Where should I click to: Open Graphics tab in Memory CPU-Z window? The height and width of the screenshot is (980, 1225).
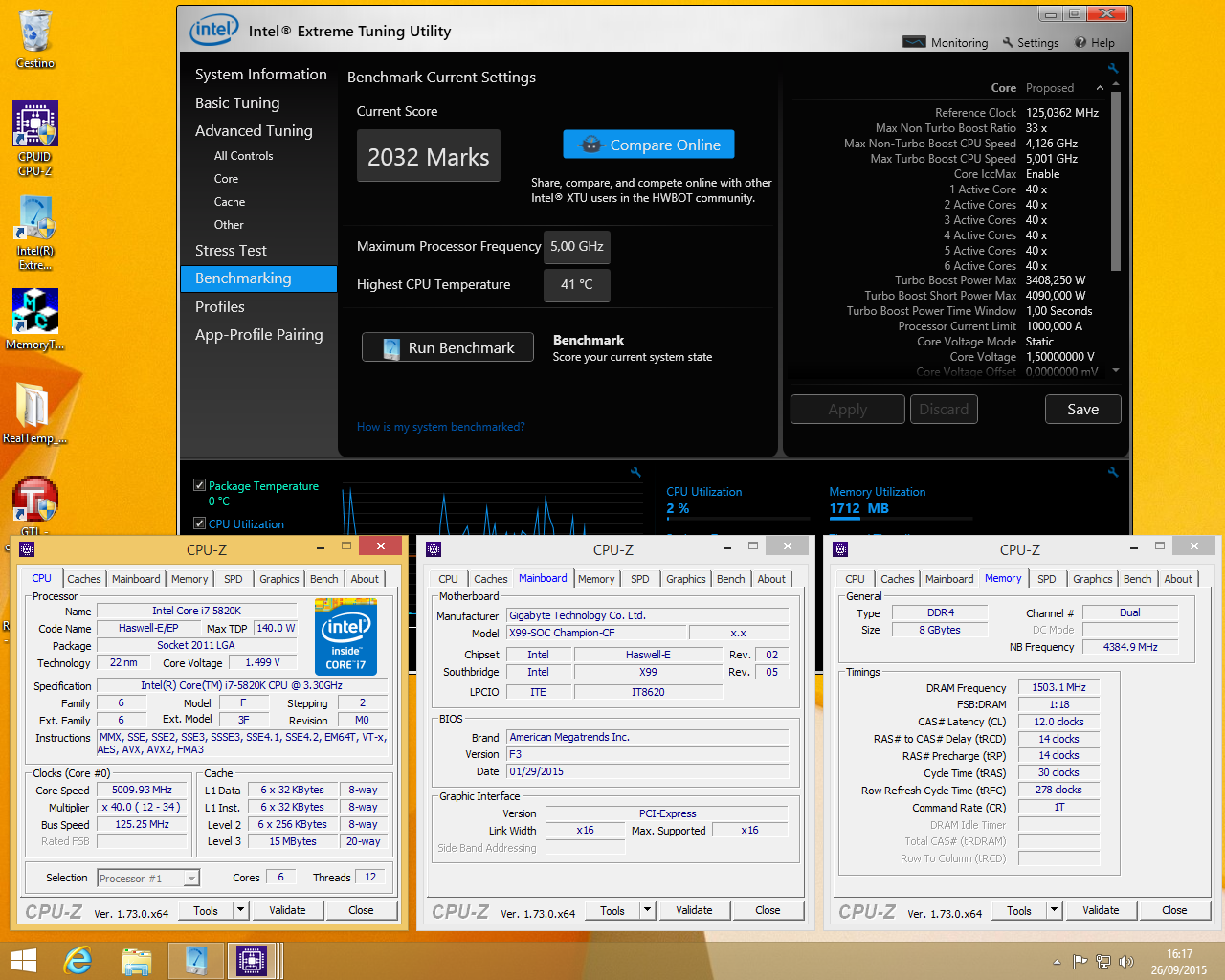pos(1092,579)
